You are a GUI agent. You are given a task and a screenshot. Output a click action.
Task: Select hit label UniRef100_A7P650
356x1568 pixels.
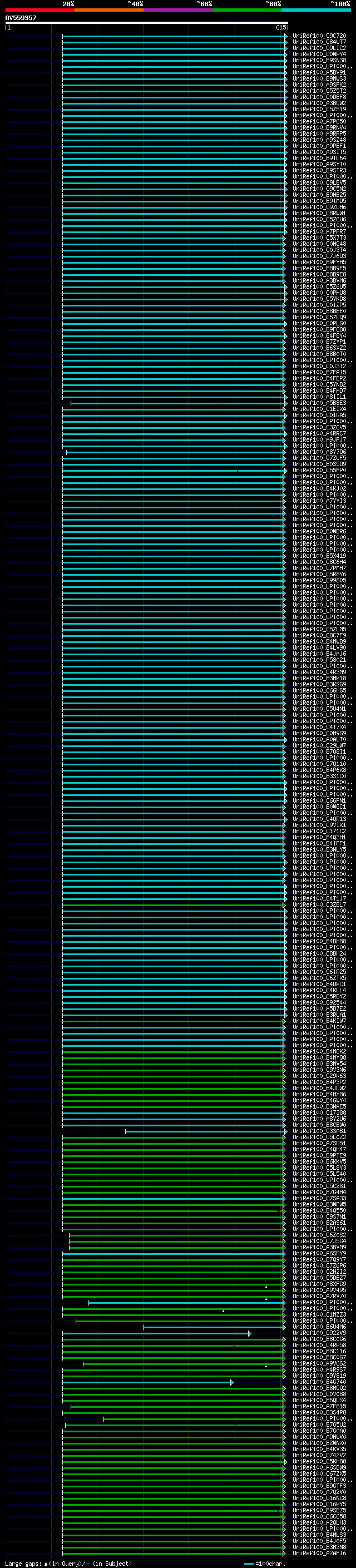click(319, 122)
